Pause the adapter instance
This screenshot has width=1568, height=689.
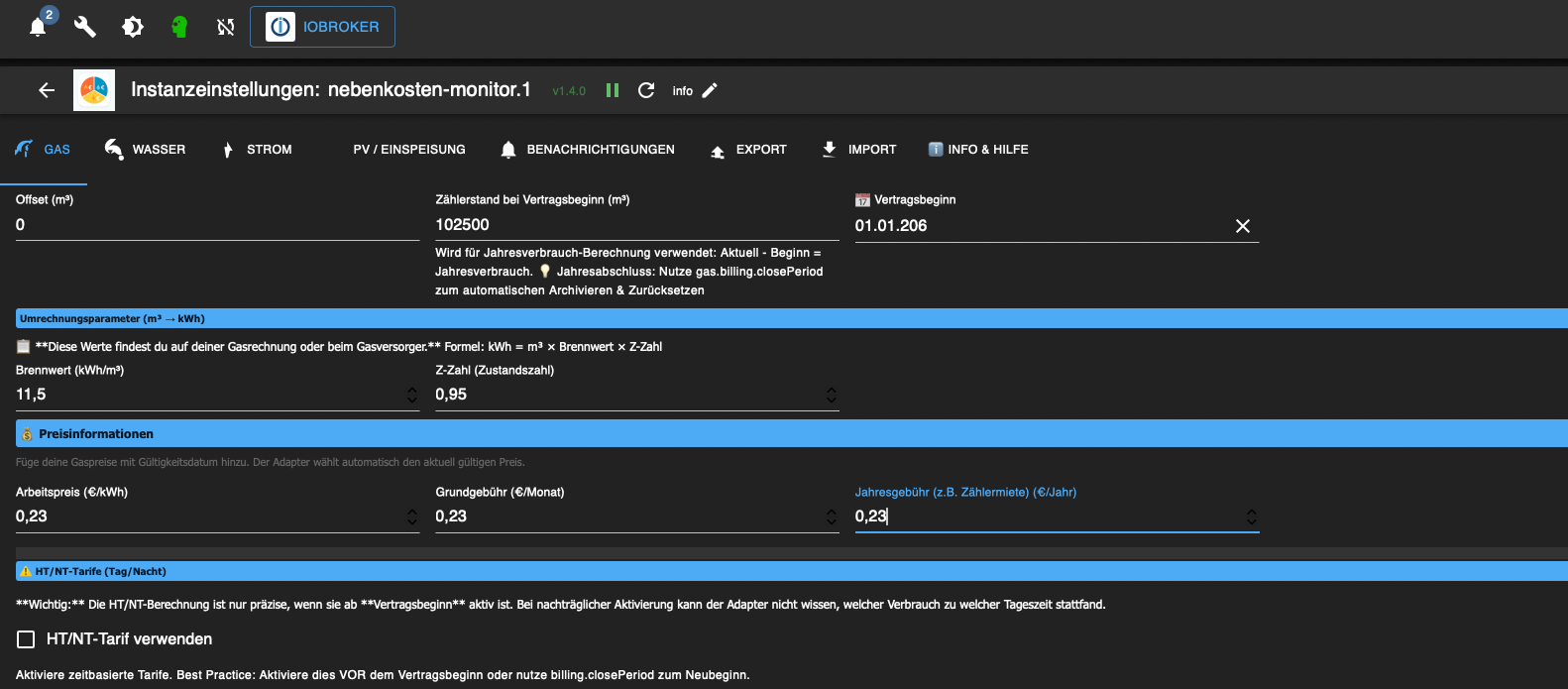pyautogui.click(x=613, y=90)
